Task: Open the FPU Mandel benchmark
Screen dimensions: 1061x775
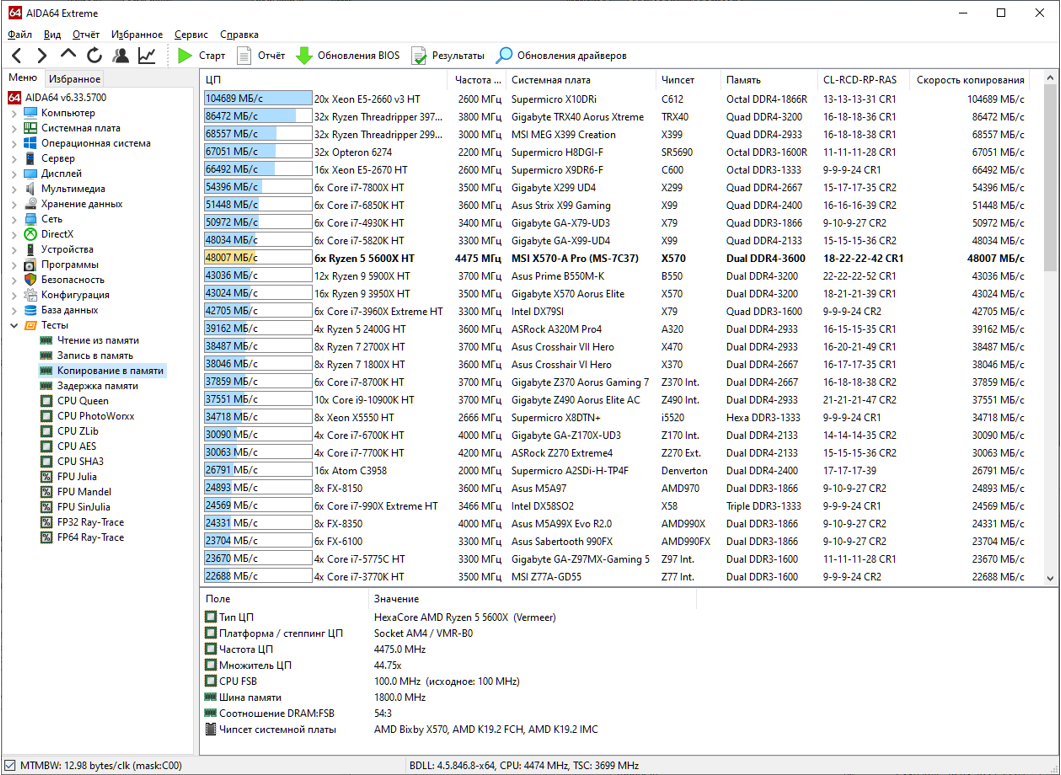Action: coord(84,492)
